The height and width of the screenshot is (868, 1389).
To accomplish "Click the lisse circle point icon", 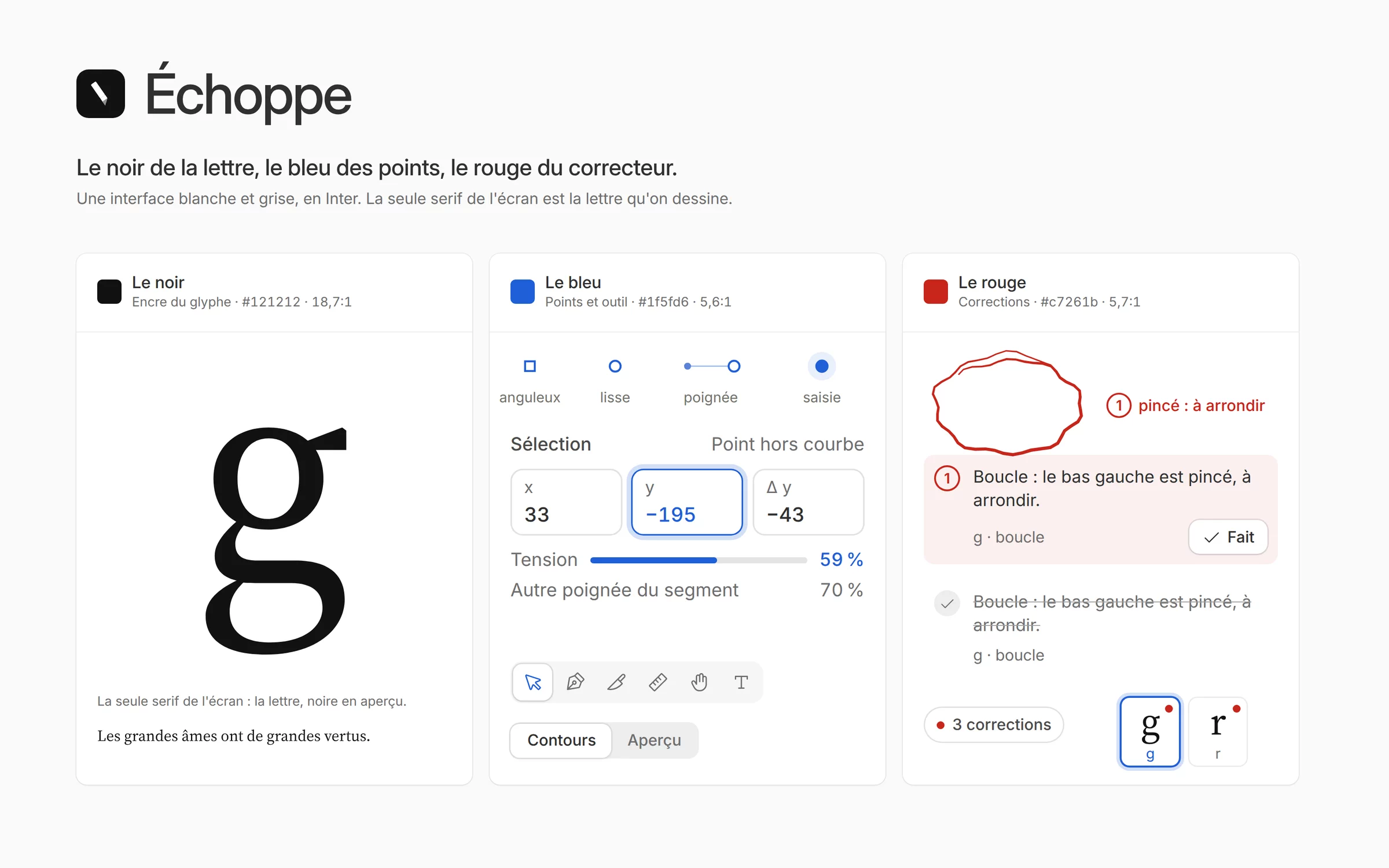I will click(615, 366).
